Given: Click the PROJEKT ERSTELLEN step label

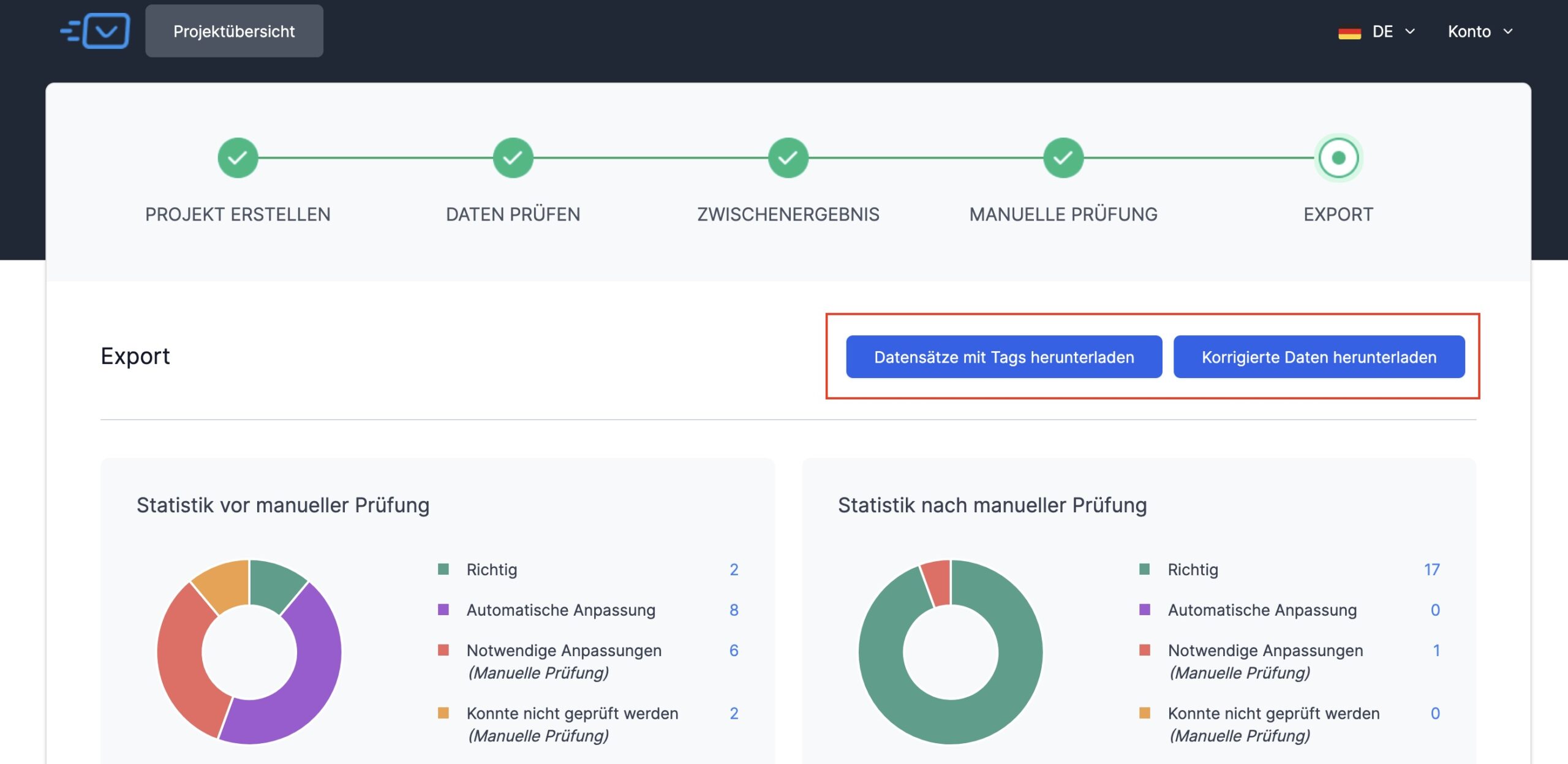Looking at the screenshot, I should pos(238,214).
